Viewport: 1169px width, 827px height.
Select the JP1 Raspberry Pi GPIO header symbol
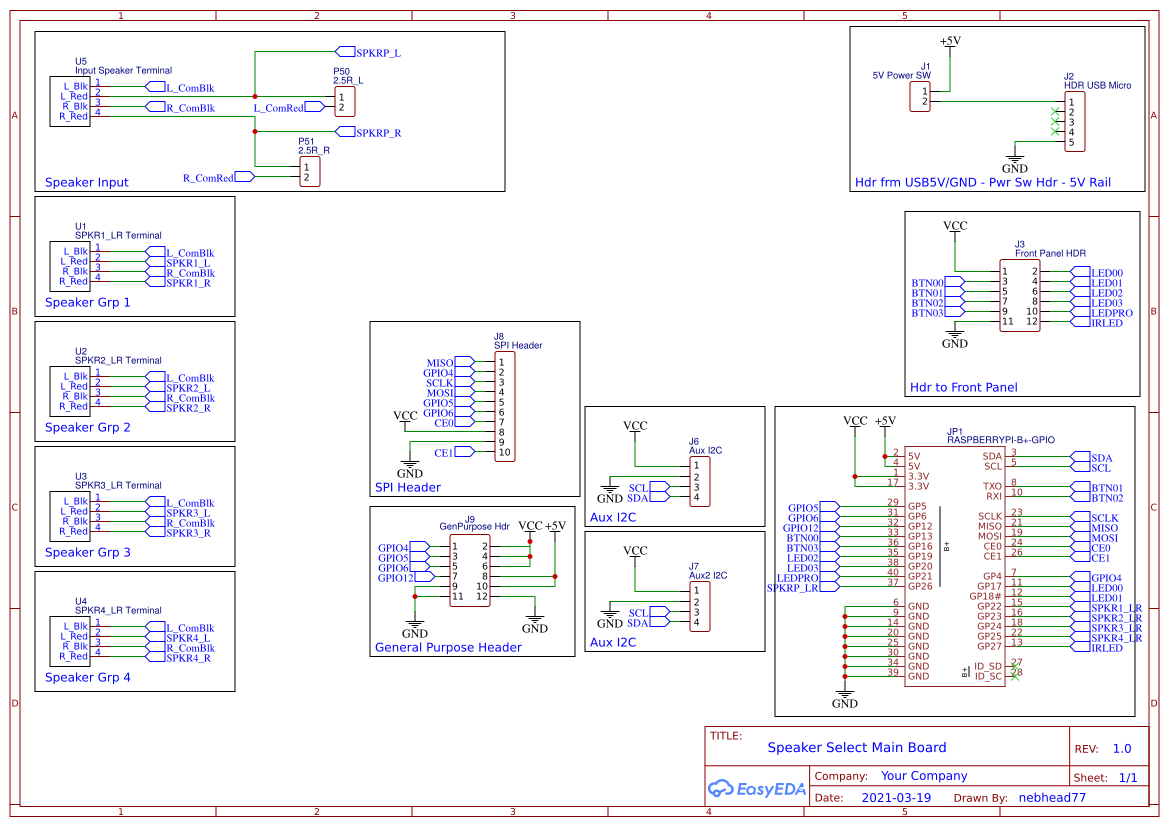pos(954,562)
